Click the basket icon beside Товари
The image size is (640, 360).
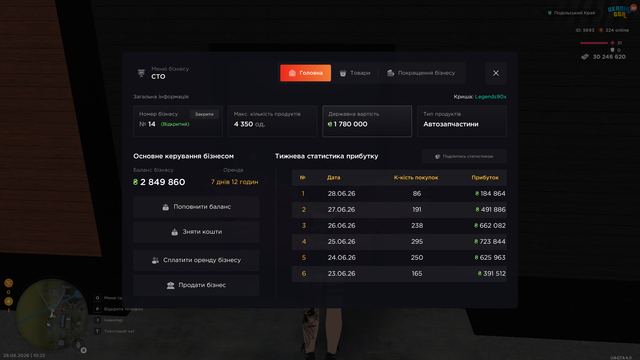tap(343, 73)
